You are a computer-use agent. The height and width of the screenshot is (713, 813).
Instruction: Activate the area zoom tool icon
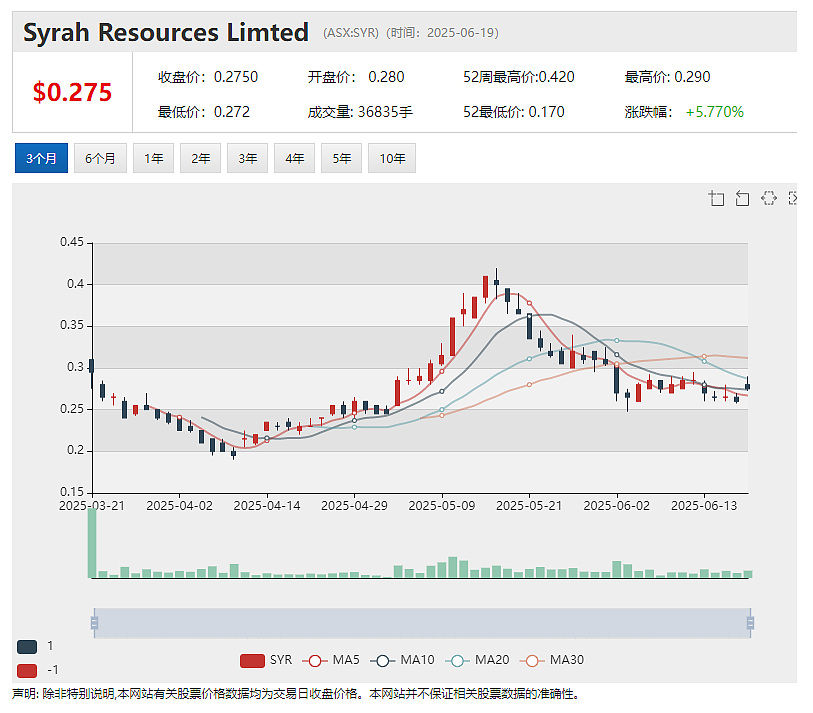pos(717,198)
